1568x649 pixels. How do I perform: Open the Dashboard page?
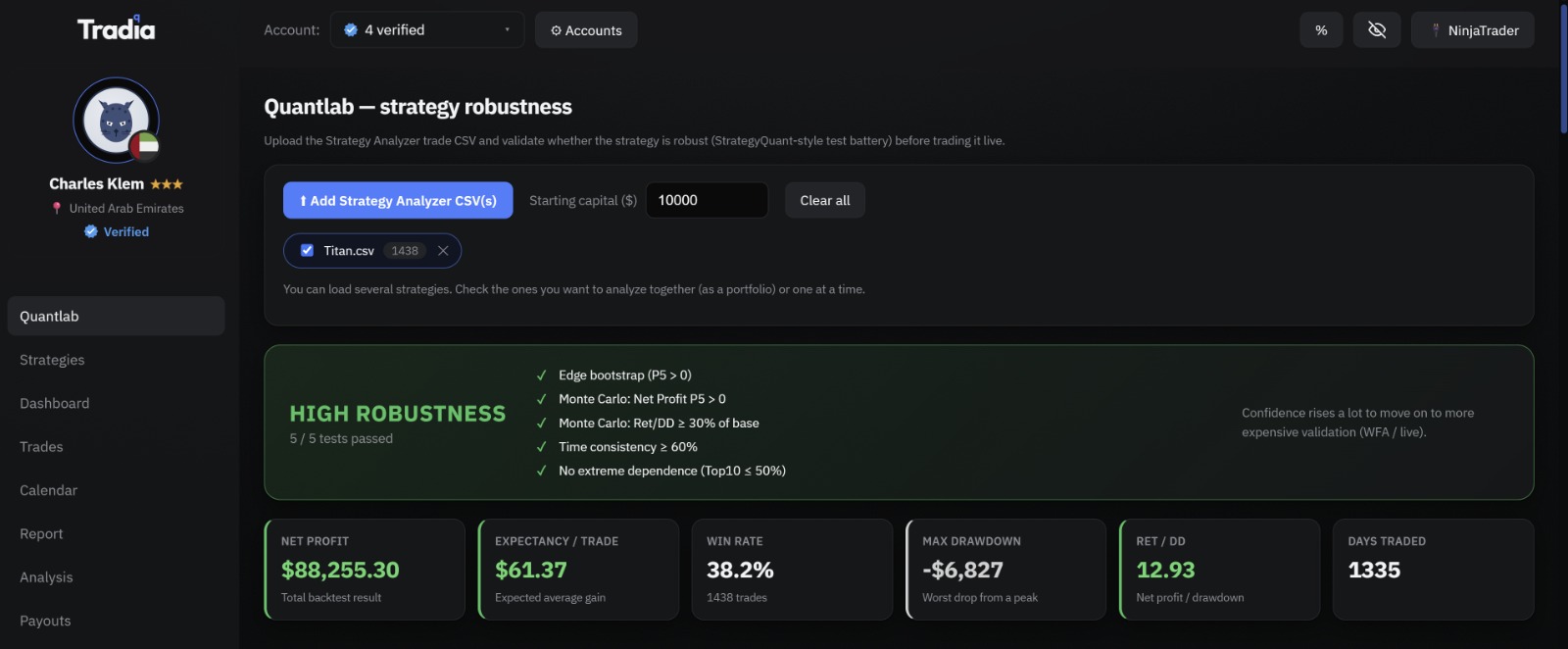[x=116, y=403]
